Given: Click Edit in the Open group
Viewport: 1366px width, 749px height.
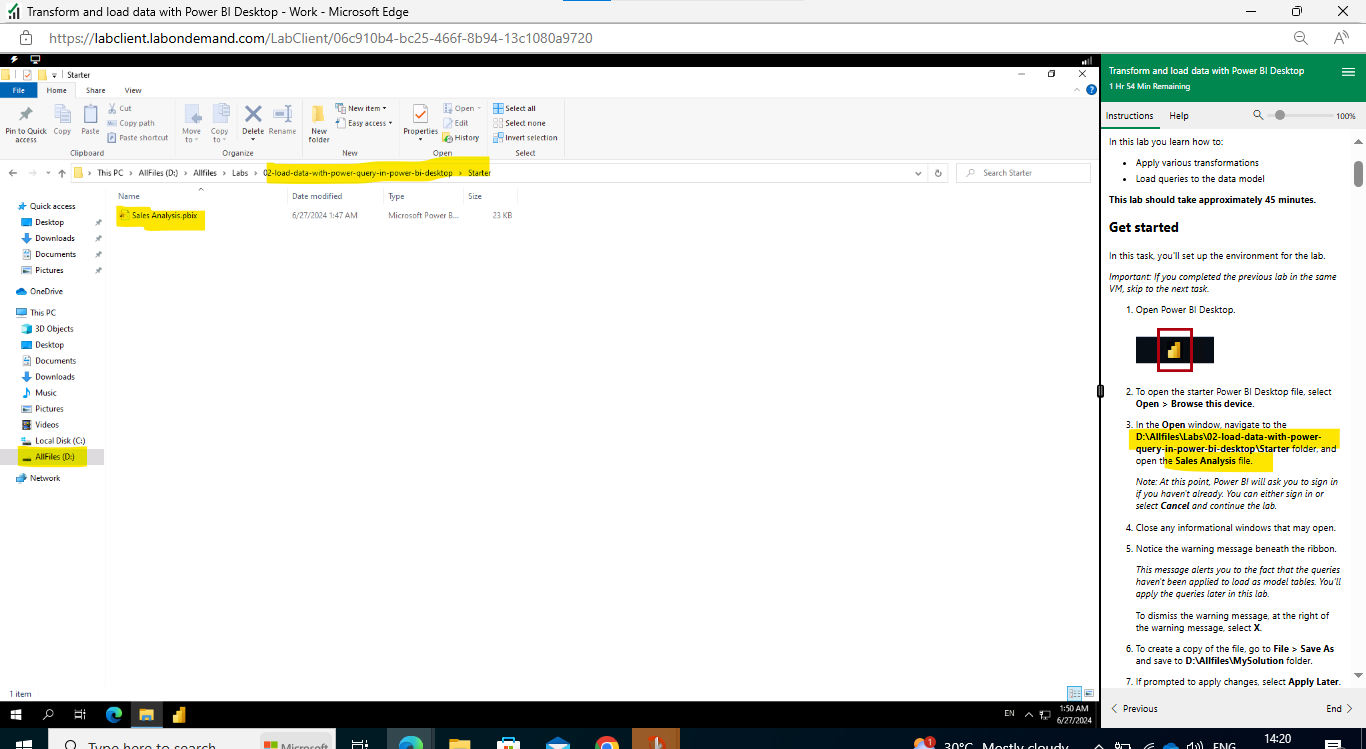Looking at the screenshot, I should pyautogui.click(x=456, y=123).
